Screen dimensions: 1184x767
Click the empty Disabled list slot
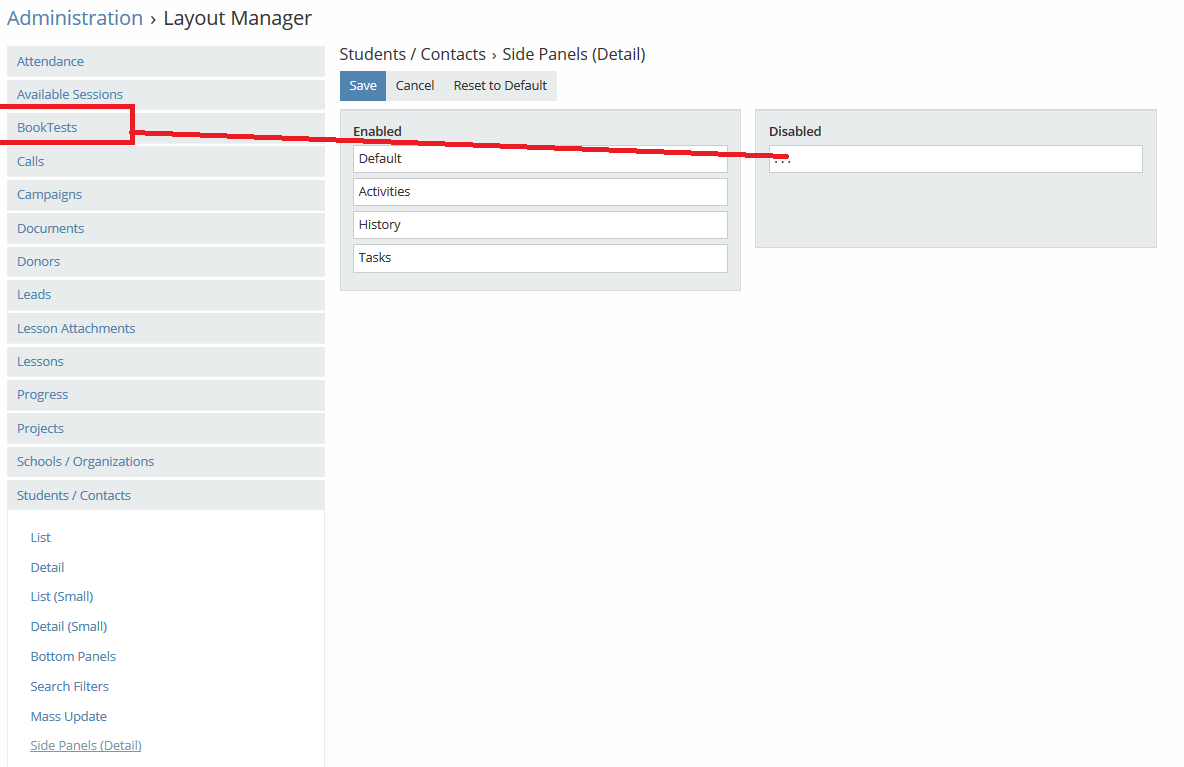pos(955,160)
